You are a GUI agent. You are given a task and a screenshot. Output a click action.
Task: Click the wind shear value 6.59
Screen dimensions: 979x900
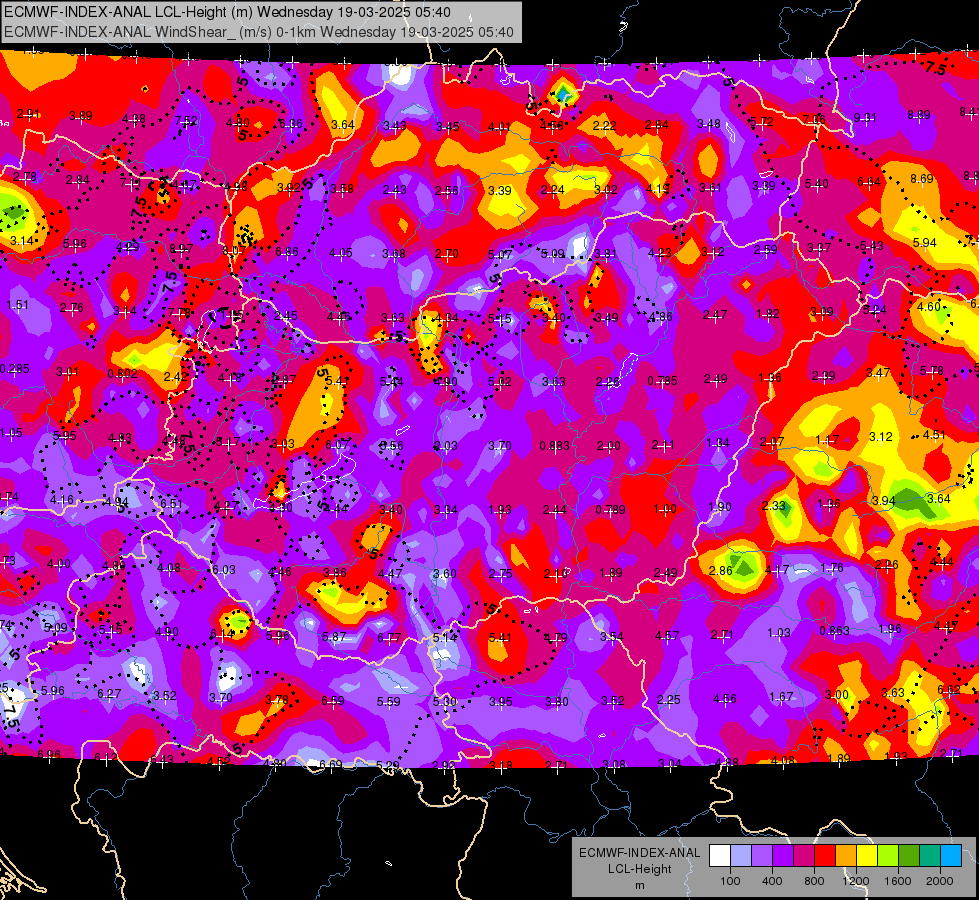(x=333, y=701)
